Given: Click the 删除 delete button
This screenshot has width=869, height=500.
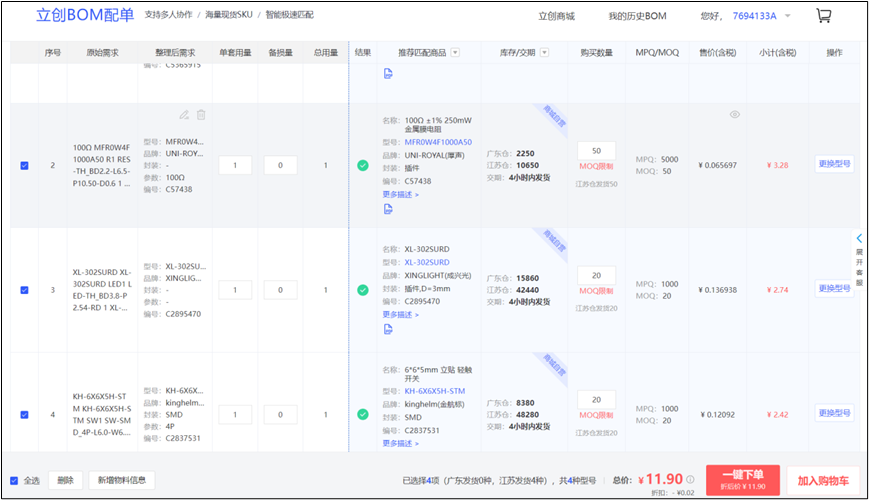Looking at the screenshot, I should 65,480.
